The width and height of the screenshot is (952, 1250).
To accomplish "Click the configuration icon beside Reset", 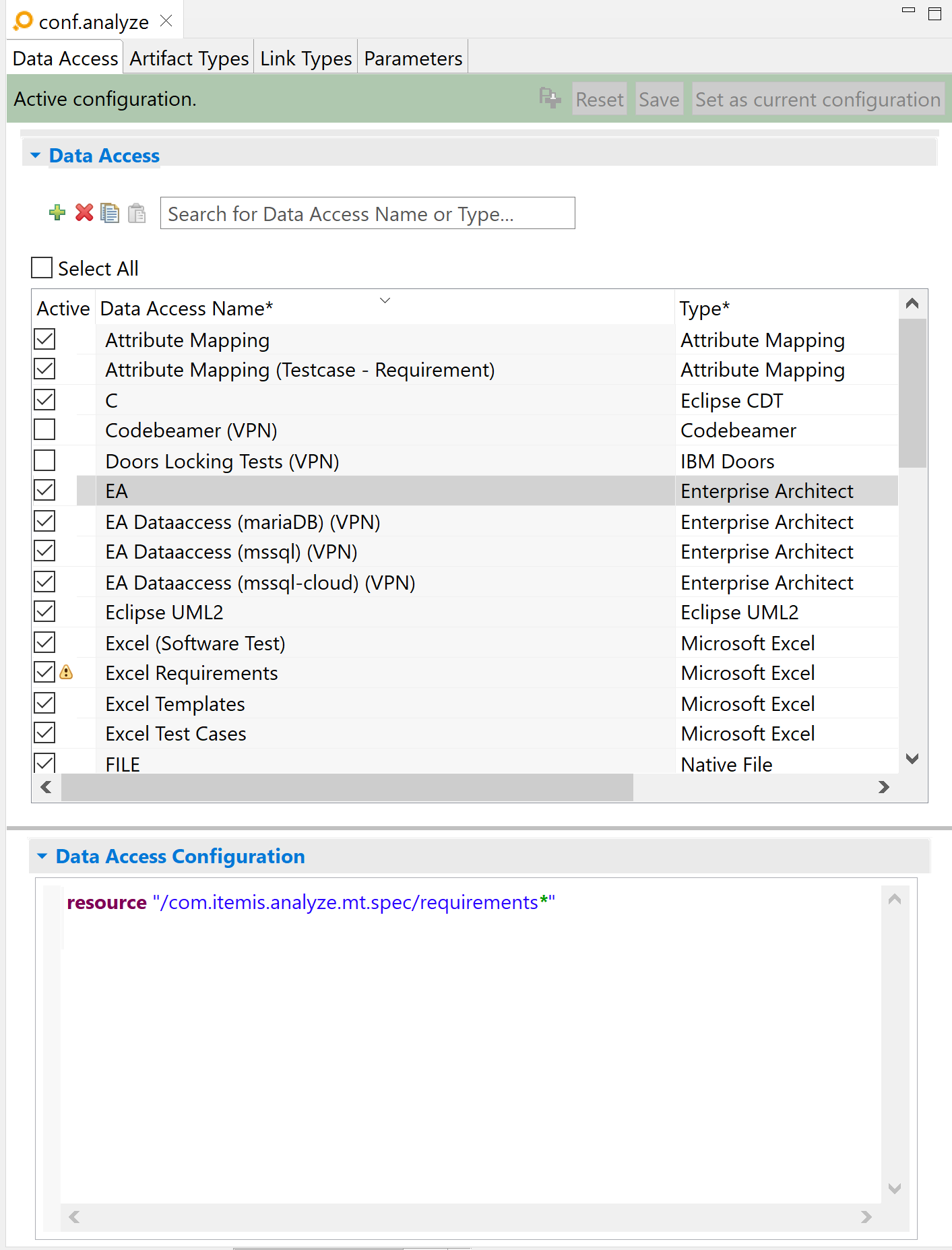I will click(x=550, y=98).
